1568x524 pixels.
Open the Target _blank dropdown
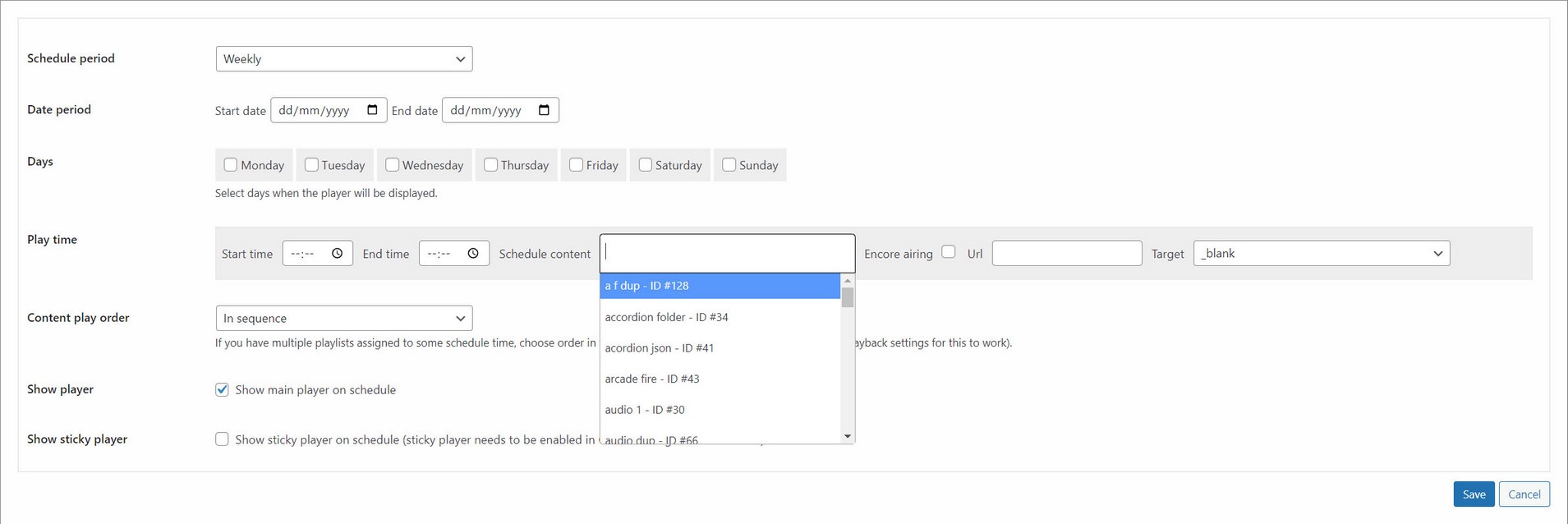1321,253
